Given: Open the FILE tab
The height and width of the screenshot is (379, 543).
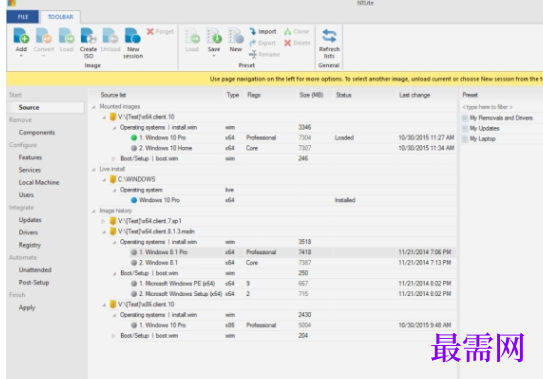Looking at the screenshot, I should tap(23, 17).
